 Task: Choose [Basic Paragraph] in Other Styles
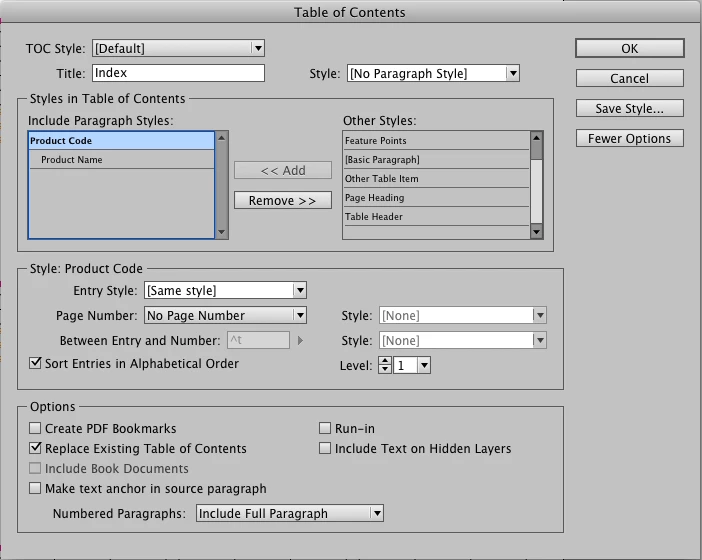pyautogui.click(x=437, y=159)
